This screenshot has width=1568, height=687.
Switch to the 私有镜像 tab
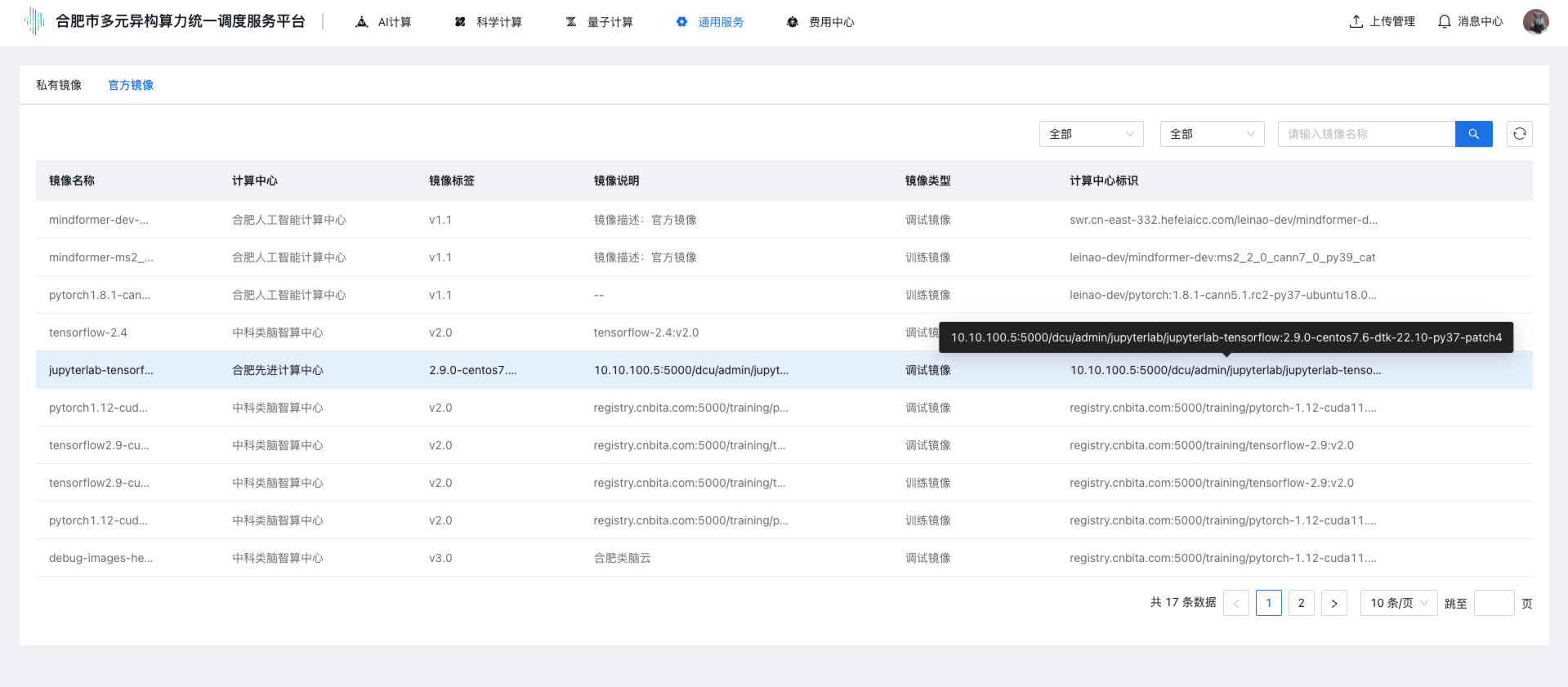point(59,85)
